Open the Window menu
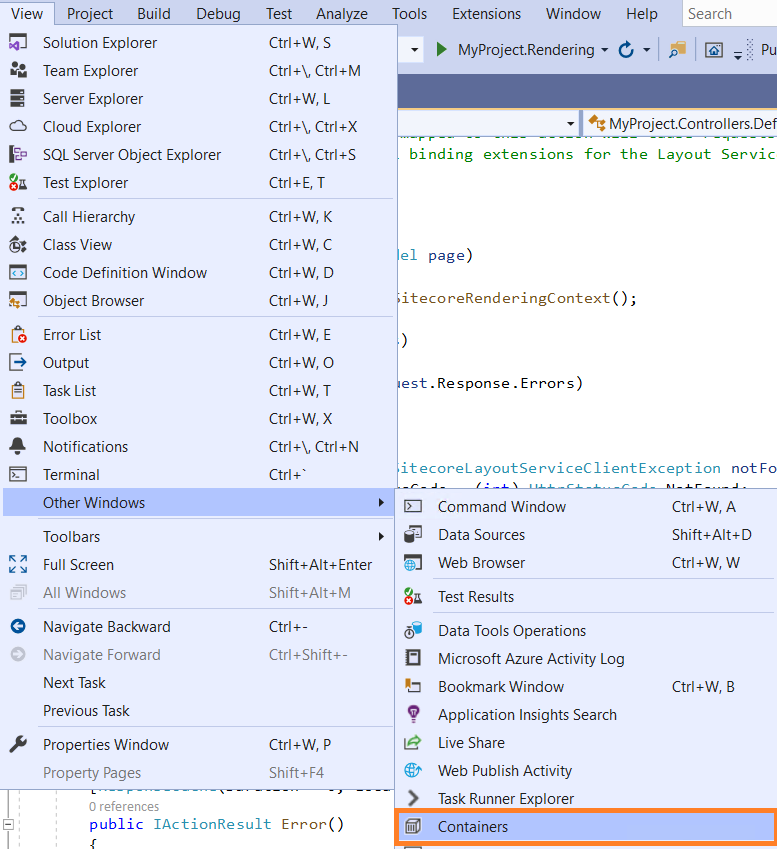The width and height of the screenshot is (777, 849). 573,14
